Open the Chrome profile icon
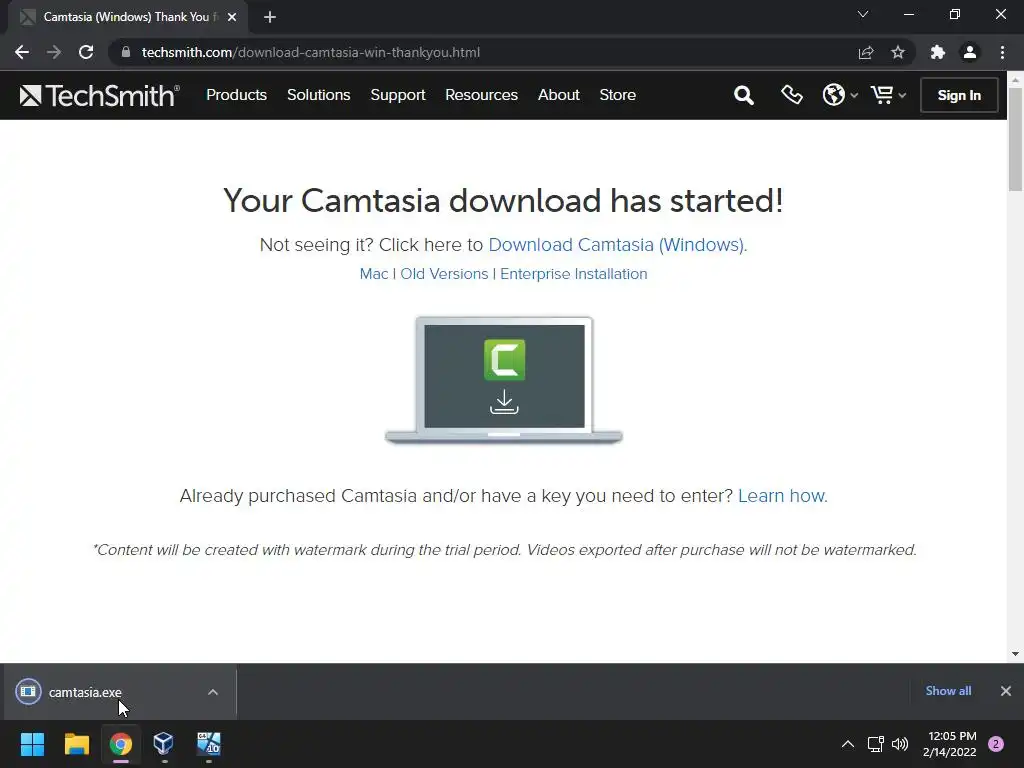This screenshot has height=768, width=1024. point(970,52)
